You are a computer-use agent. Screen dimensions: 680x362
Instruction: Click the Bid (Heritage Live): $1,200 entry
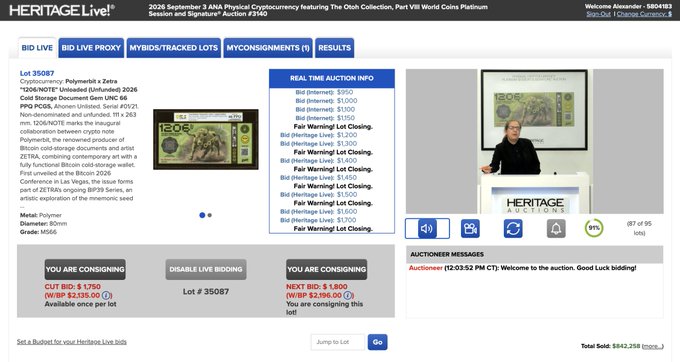click(319, 135)
